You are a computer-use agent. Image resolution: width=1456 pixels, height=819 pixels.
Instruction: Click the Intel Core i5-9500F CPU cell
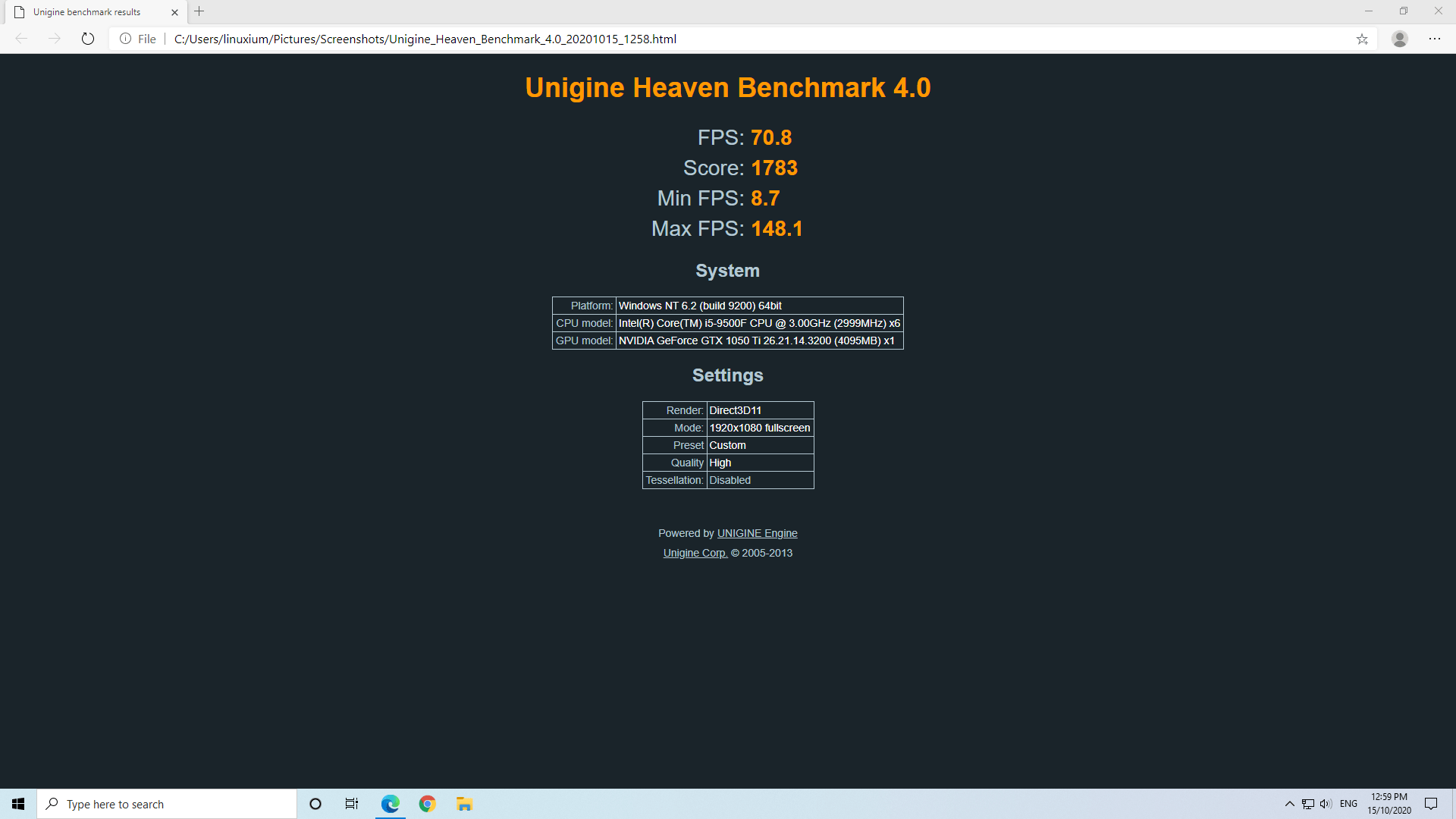759,323
